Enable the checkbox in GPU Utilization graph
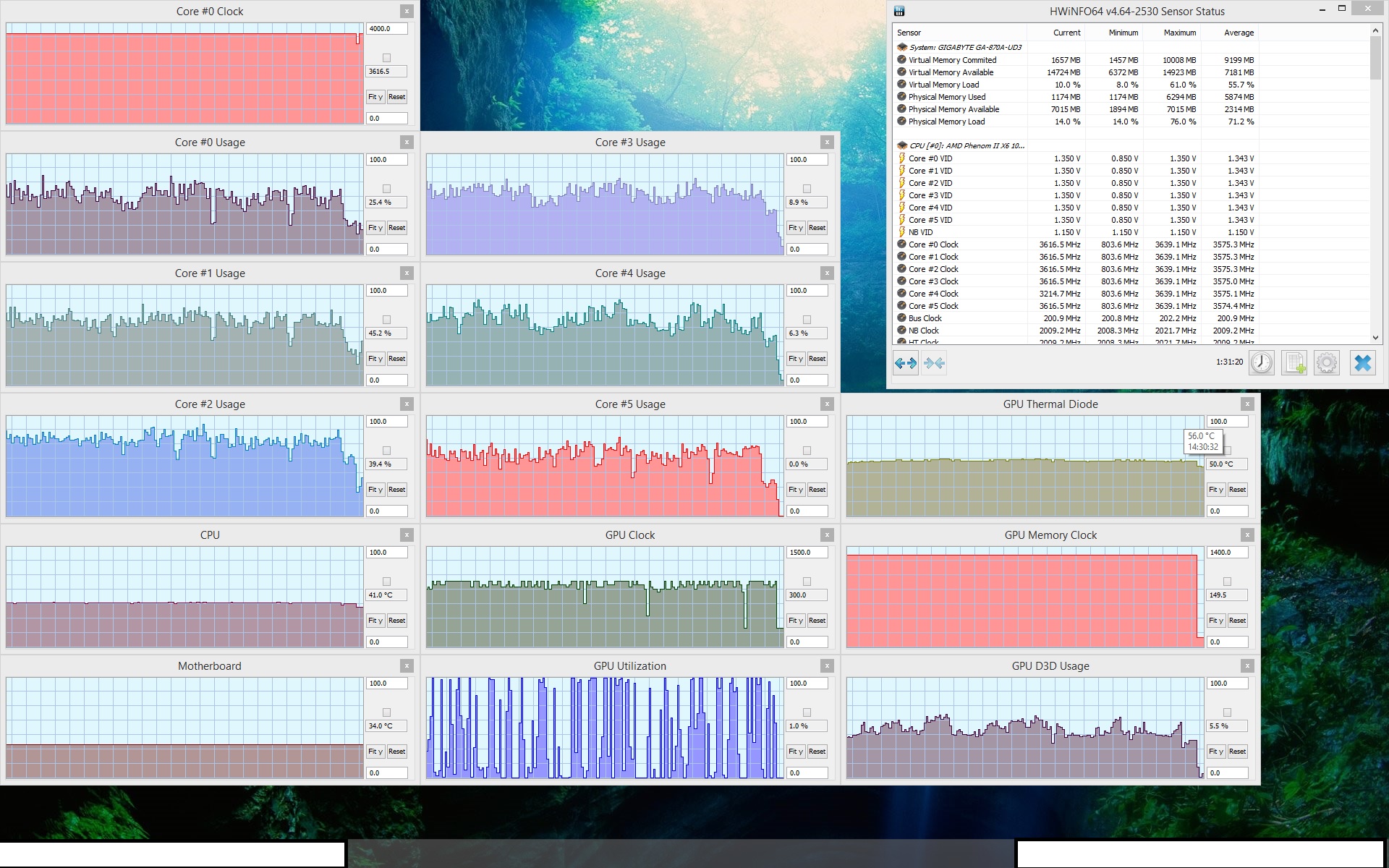This screenshot has width=1389, height=868. click(807, 712)
